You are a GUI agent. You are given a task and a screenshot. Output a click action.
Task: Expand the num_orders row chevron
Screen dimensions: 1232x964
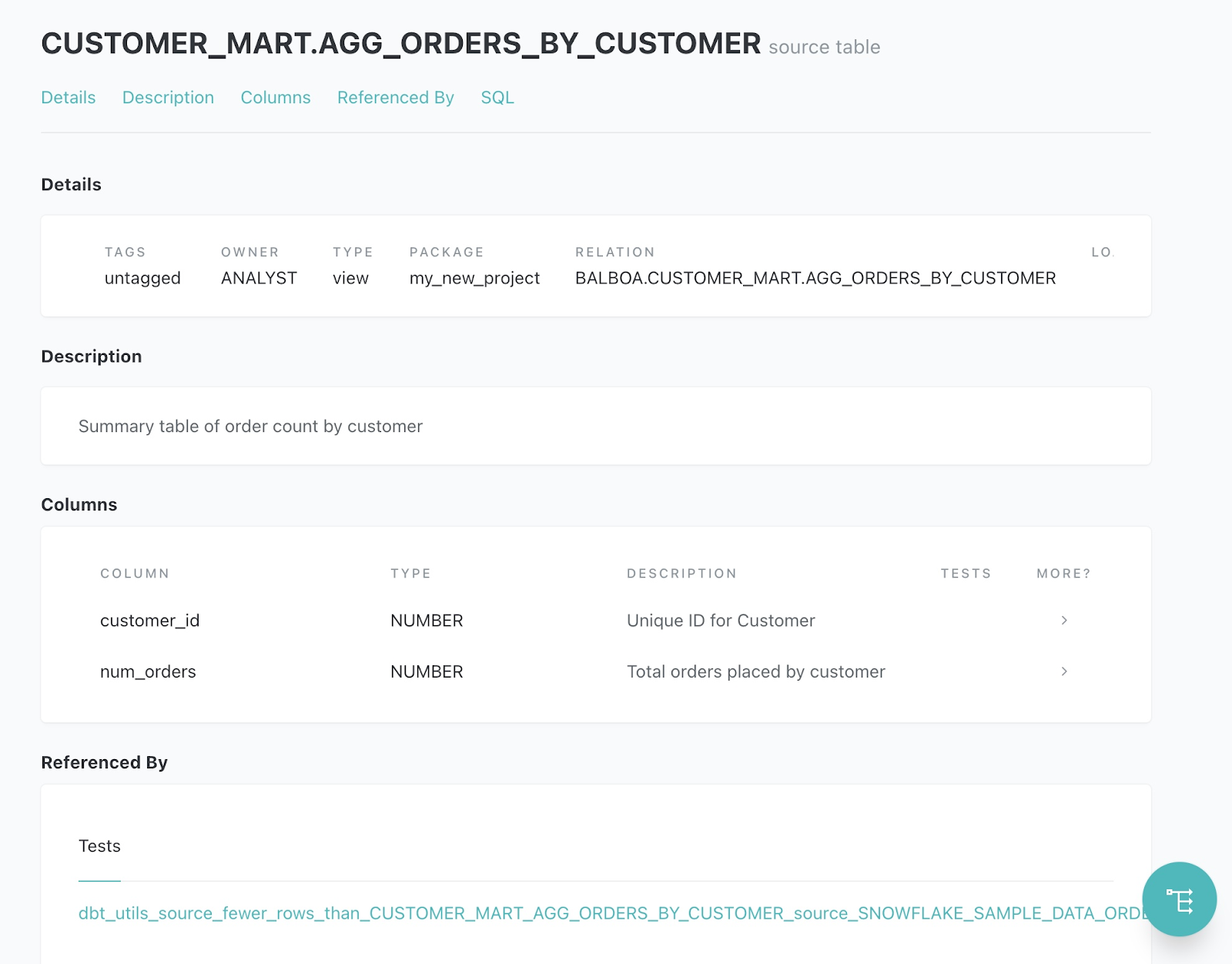[1064, 671]
